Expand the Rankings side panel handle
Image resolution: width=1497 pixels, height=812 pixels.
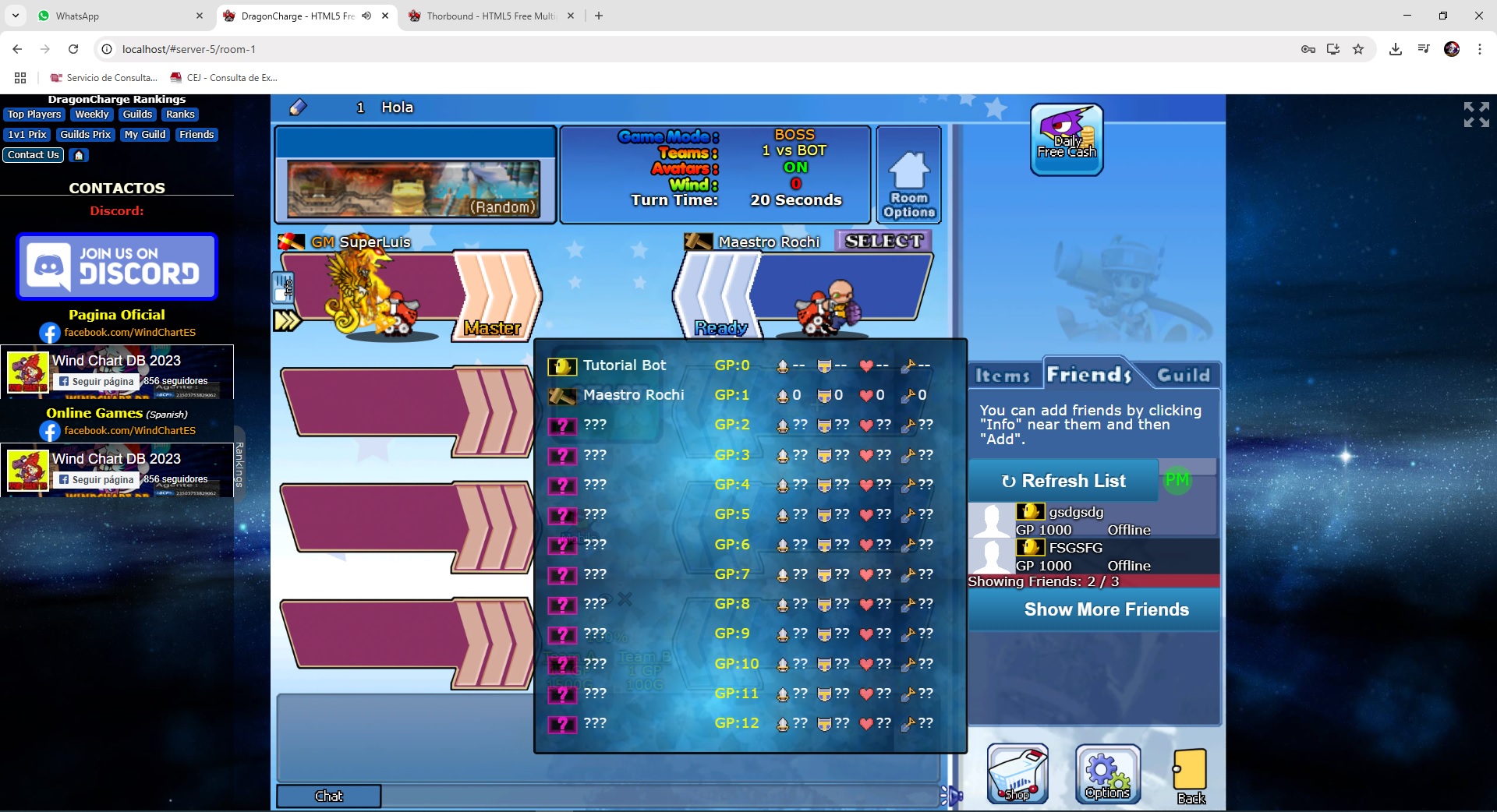(239, 464)
